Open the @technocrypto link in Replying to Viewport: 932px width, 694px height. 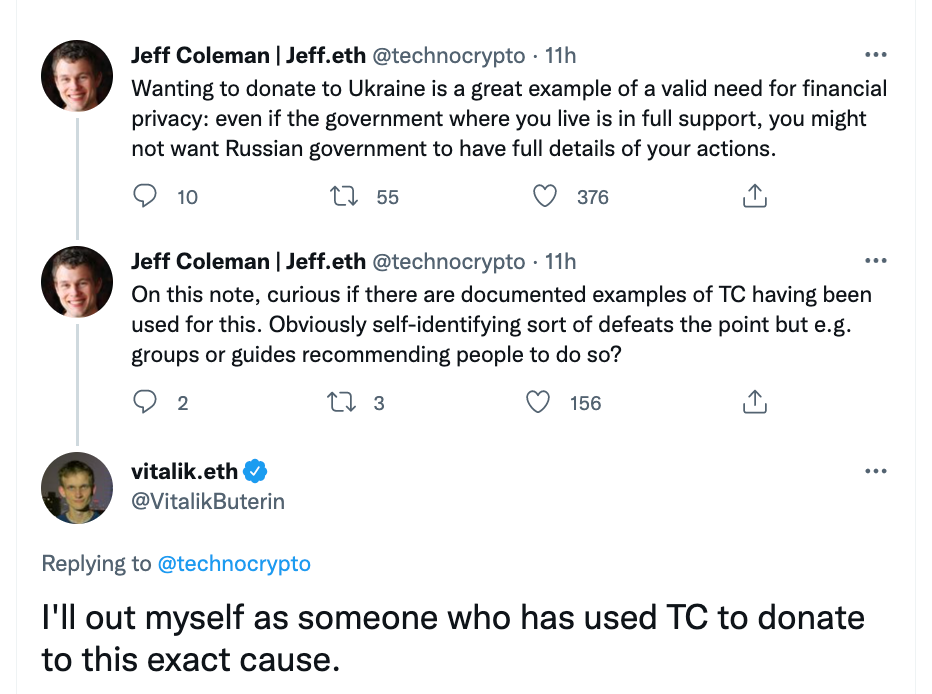[x=235, y=563]
